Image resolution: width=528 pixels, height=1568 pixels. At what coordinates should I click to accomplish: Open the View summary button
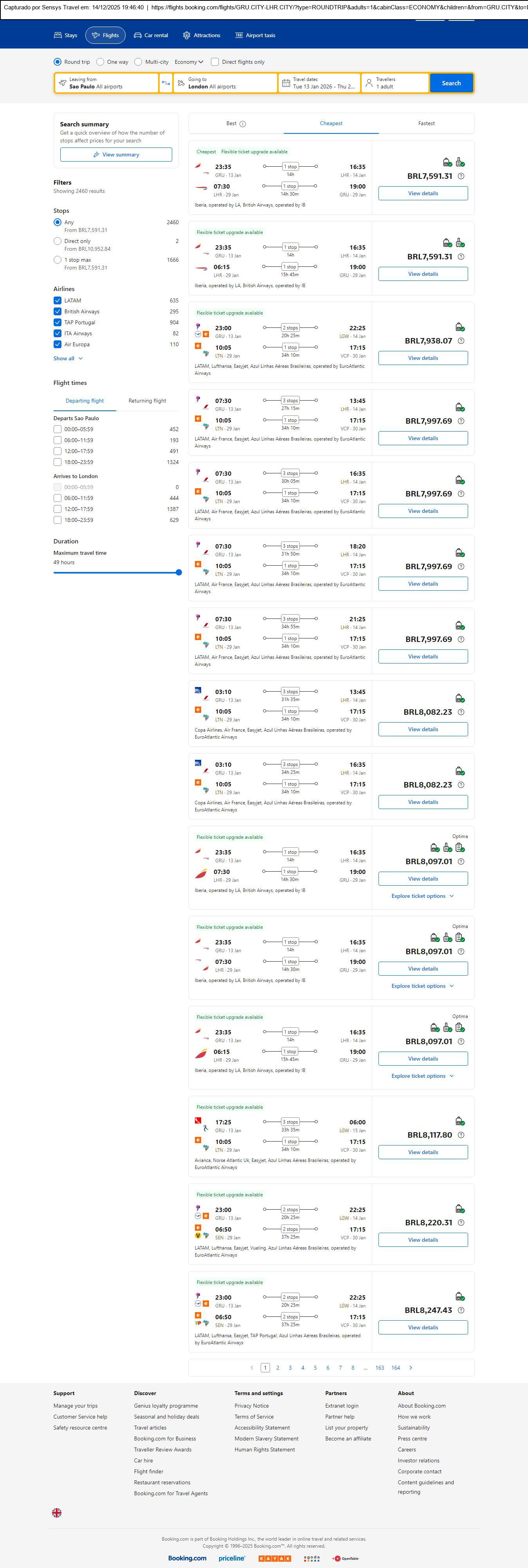coord(116,155)
